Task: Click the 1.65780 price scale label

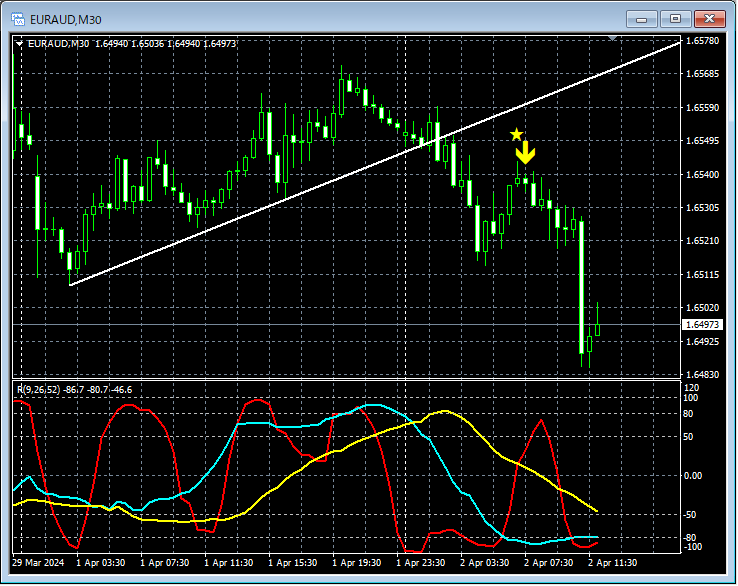Action: 703,41
